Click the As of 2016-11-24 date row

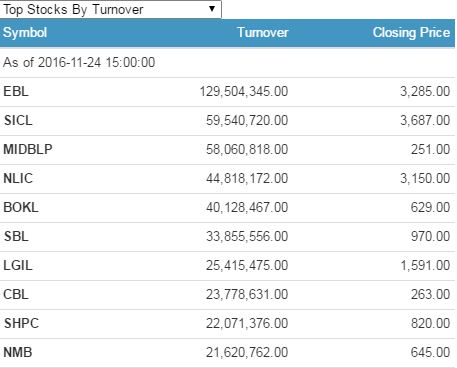pos(228,62)
